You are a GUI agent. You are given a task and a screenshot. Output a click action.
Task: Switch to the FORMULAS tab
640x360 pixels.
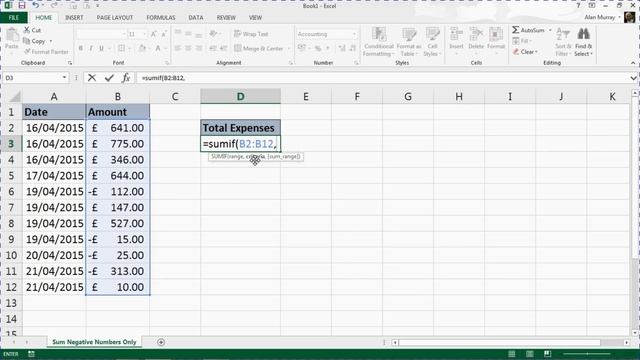click(x=161, y=18)
